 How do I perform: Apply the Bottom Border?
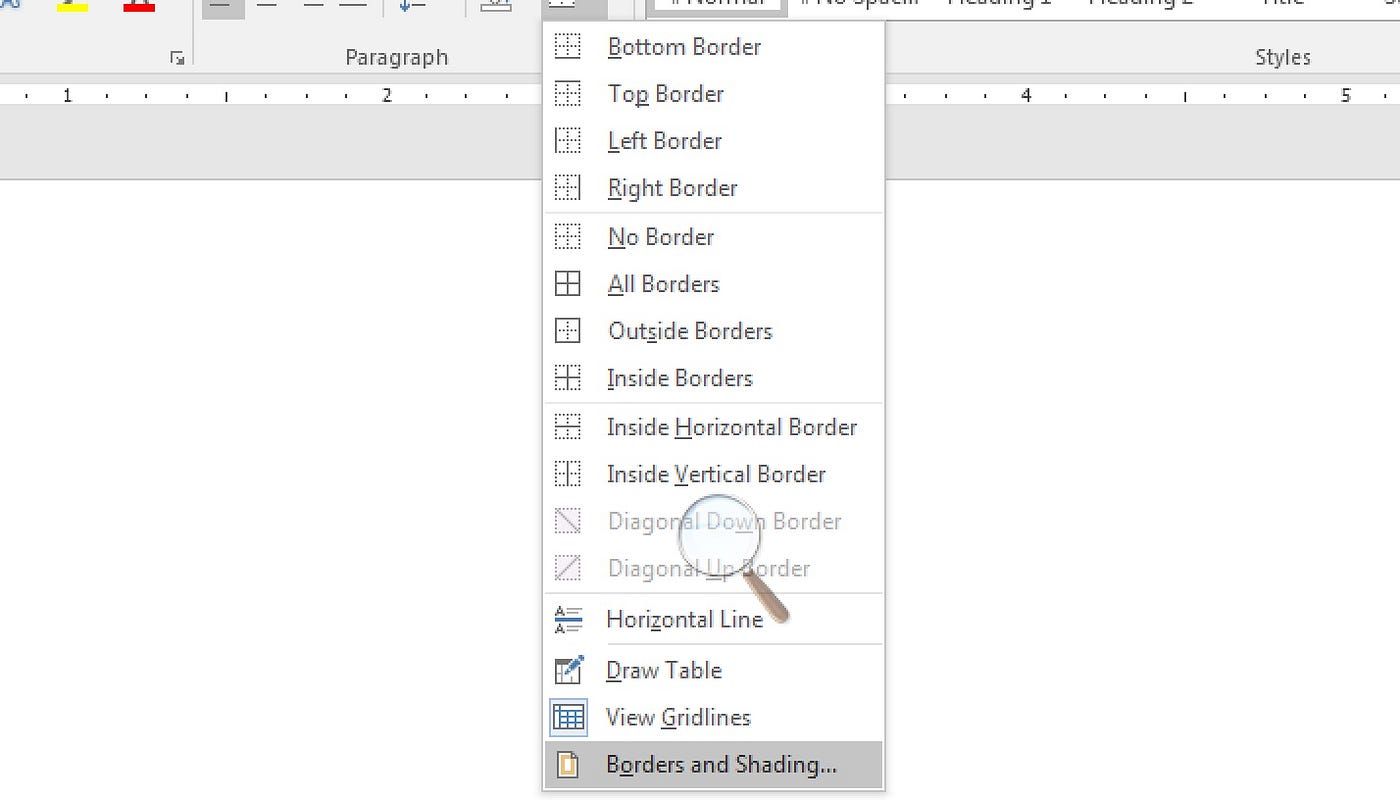point(684,46)
